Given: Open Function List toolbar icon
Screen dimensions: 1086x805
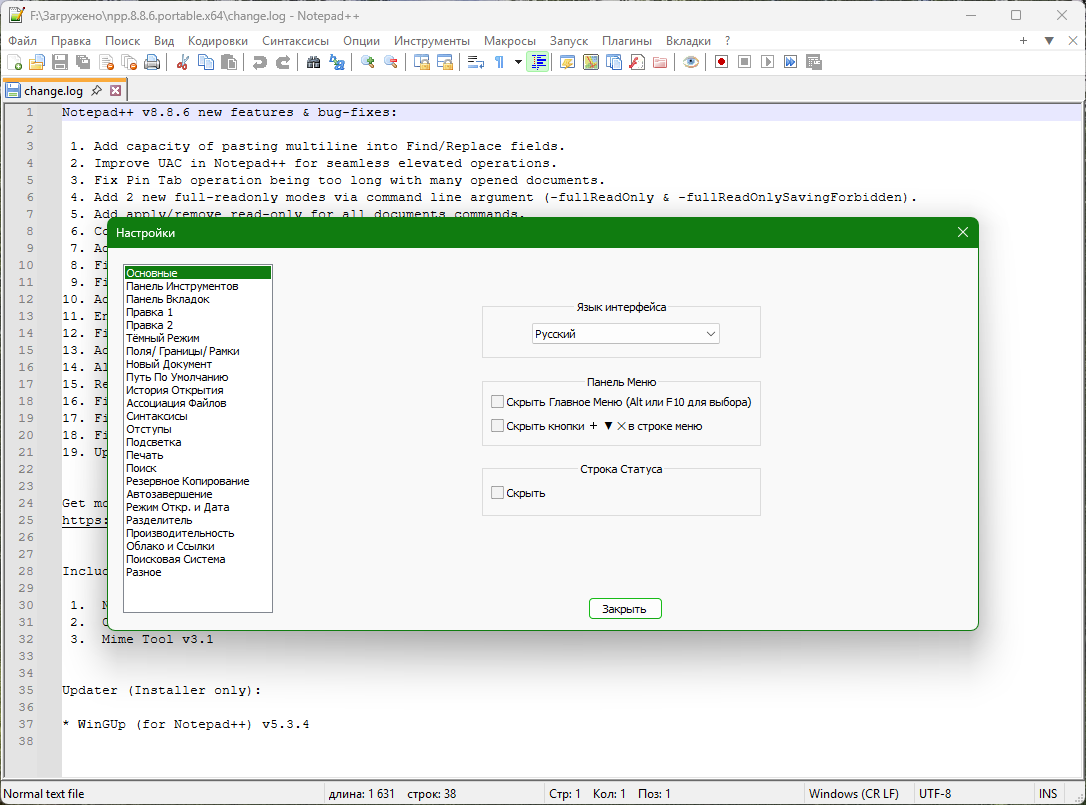Looking at the screenshot, I should coord(637,62).
